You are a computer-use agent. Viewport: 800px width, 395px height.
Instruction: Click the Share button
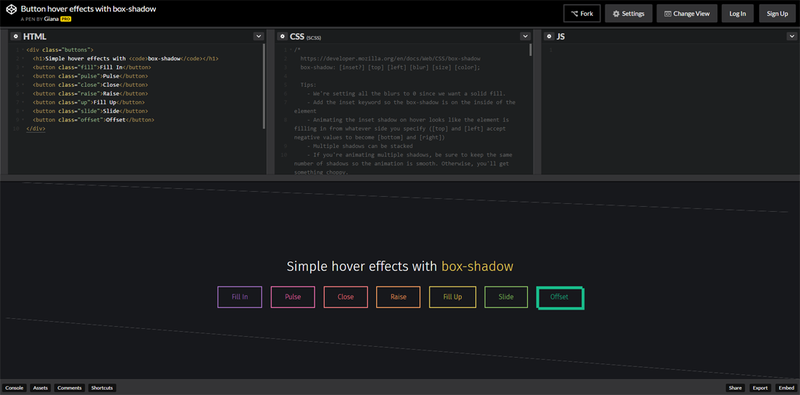click(x=735, y=388)
